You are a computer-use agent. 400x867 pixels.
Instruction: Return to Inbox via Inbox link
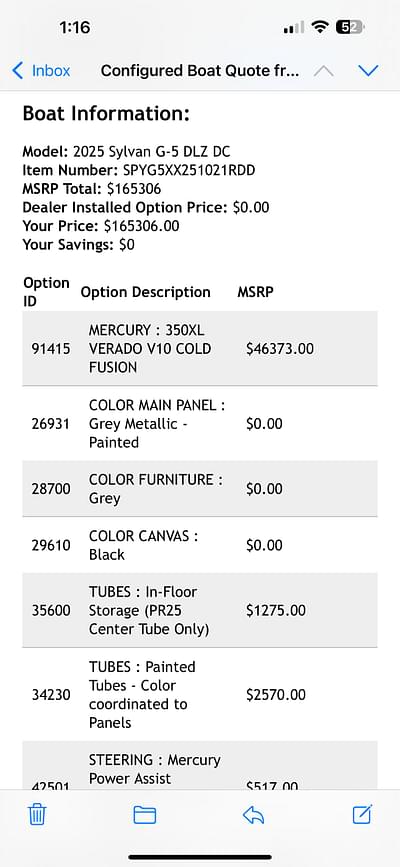(x=51, y=71)
